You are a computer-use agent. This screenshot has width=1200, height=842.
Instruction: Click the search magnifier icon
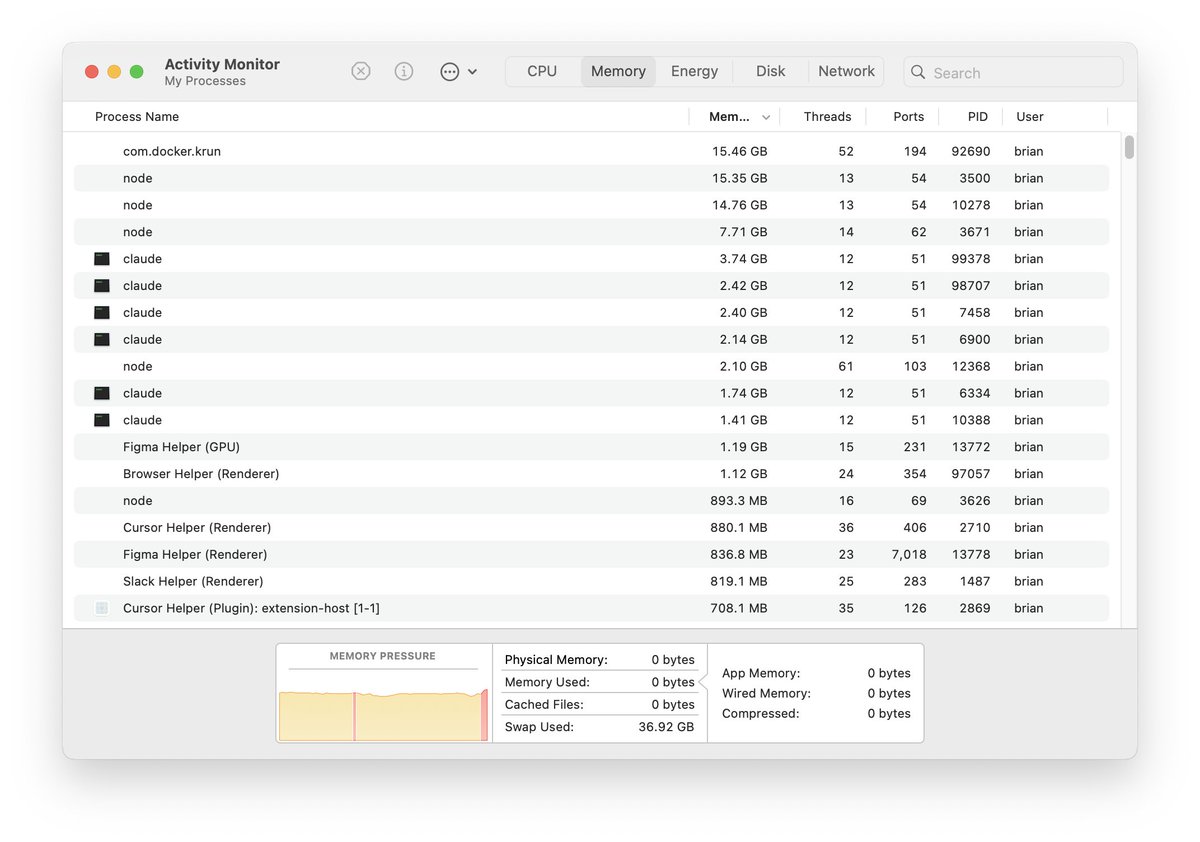(x=918, y=72)
